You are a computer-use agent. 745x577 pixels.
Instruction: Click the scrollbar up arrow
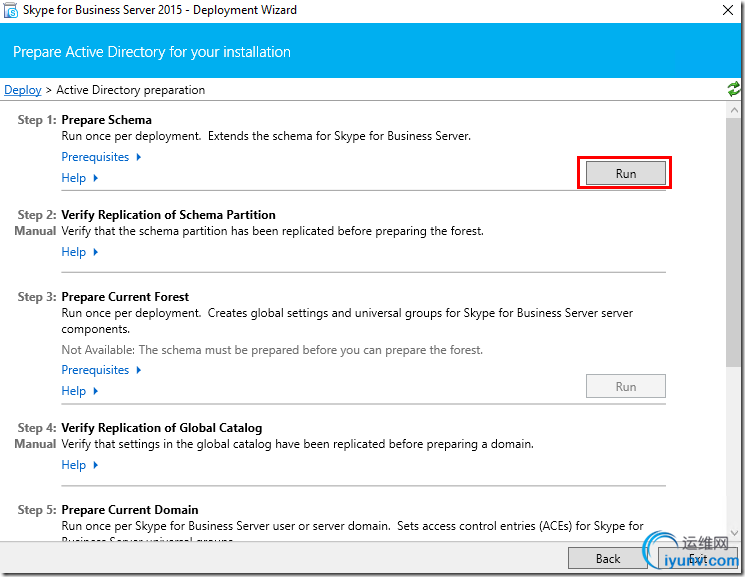[x=734, y=108]
